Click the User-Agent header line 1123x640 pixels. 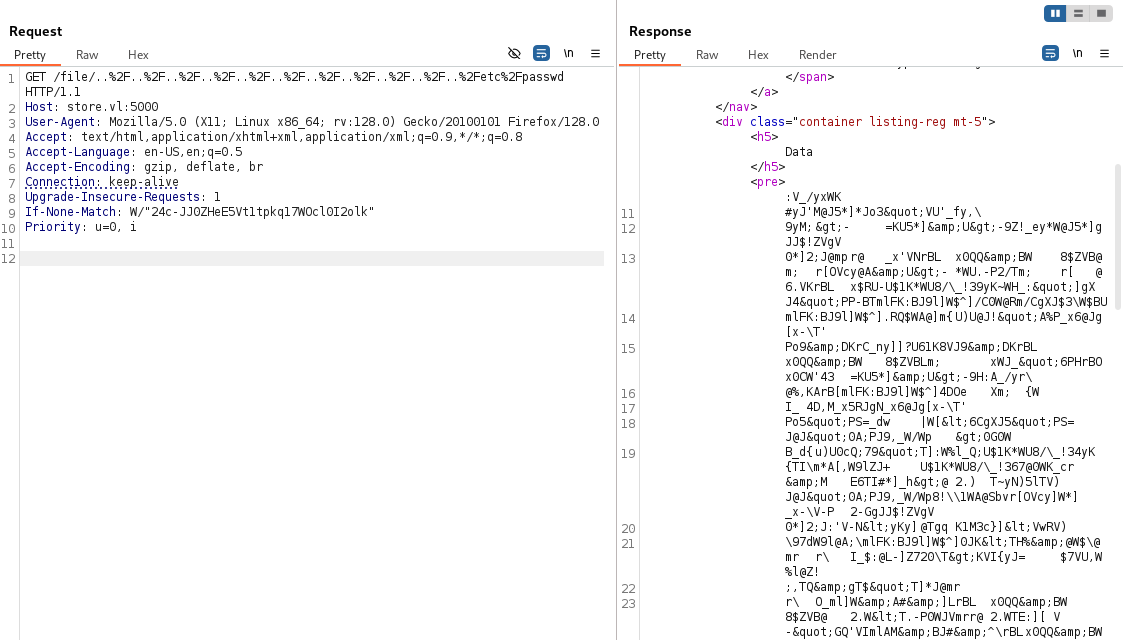point(312,122)
